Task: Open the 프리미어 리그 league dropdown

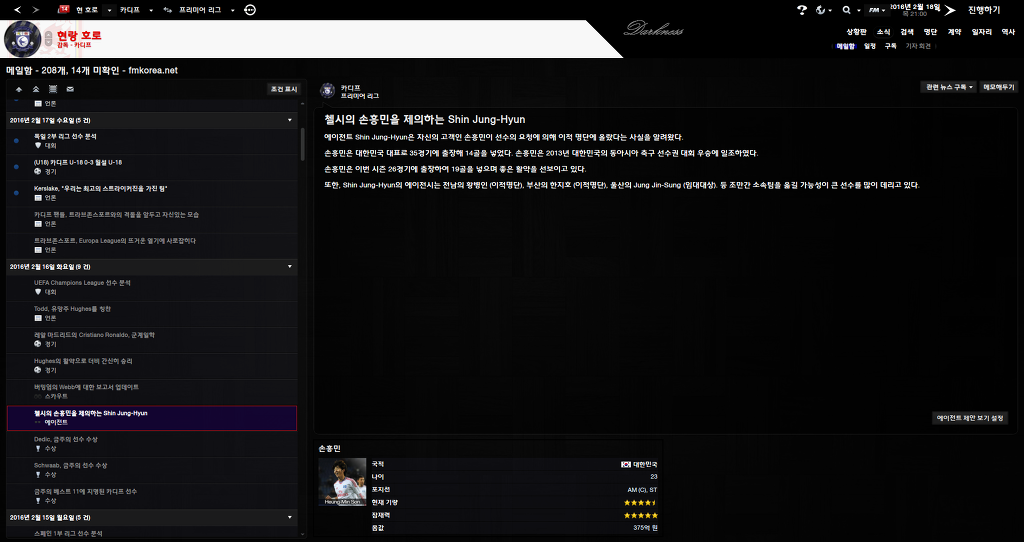Action: pyautogui.click(x=232, y=10)
